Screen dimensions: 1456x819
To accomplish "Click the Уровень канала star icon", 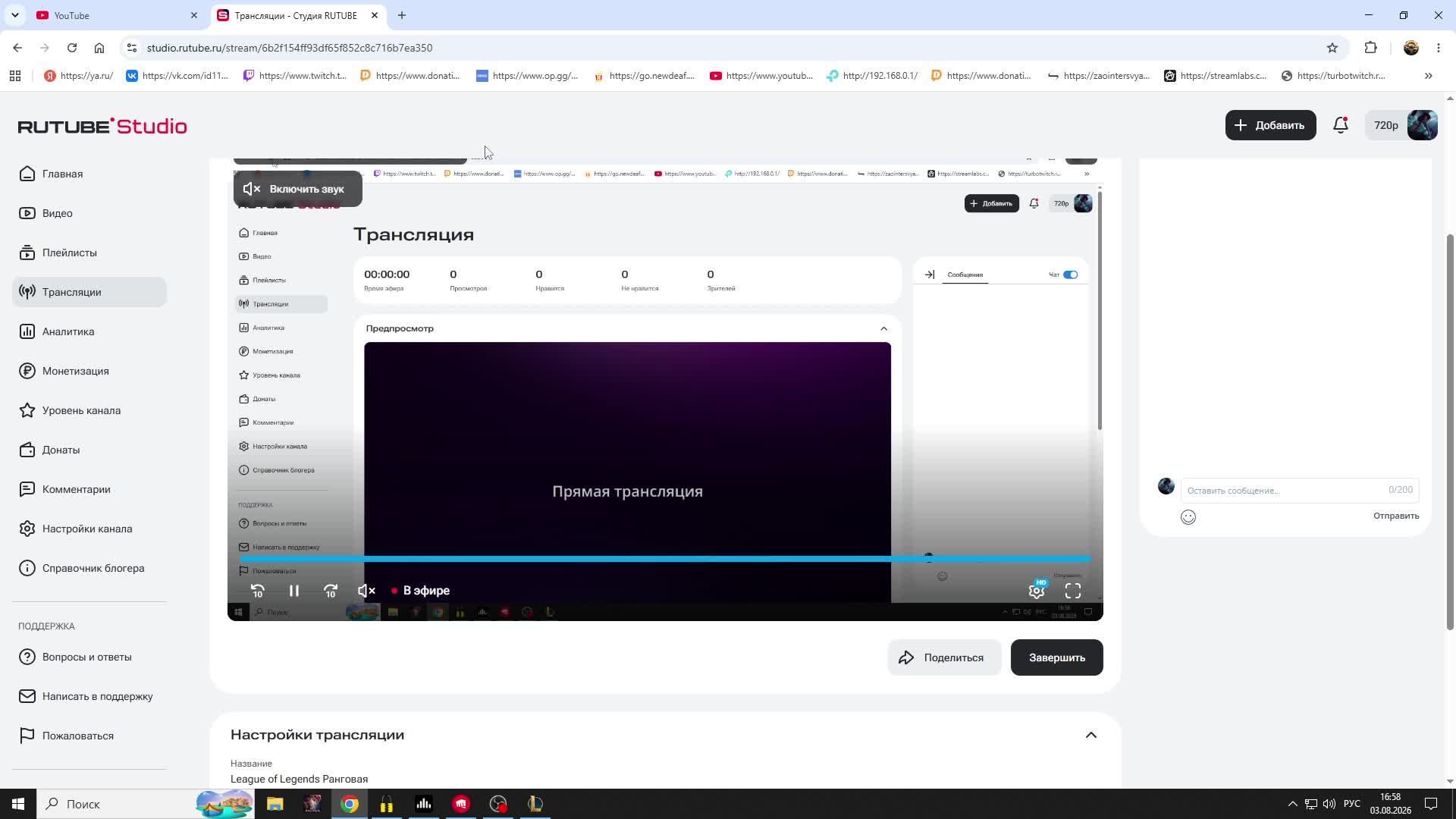I will coord(27,410).
